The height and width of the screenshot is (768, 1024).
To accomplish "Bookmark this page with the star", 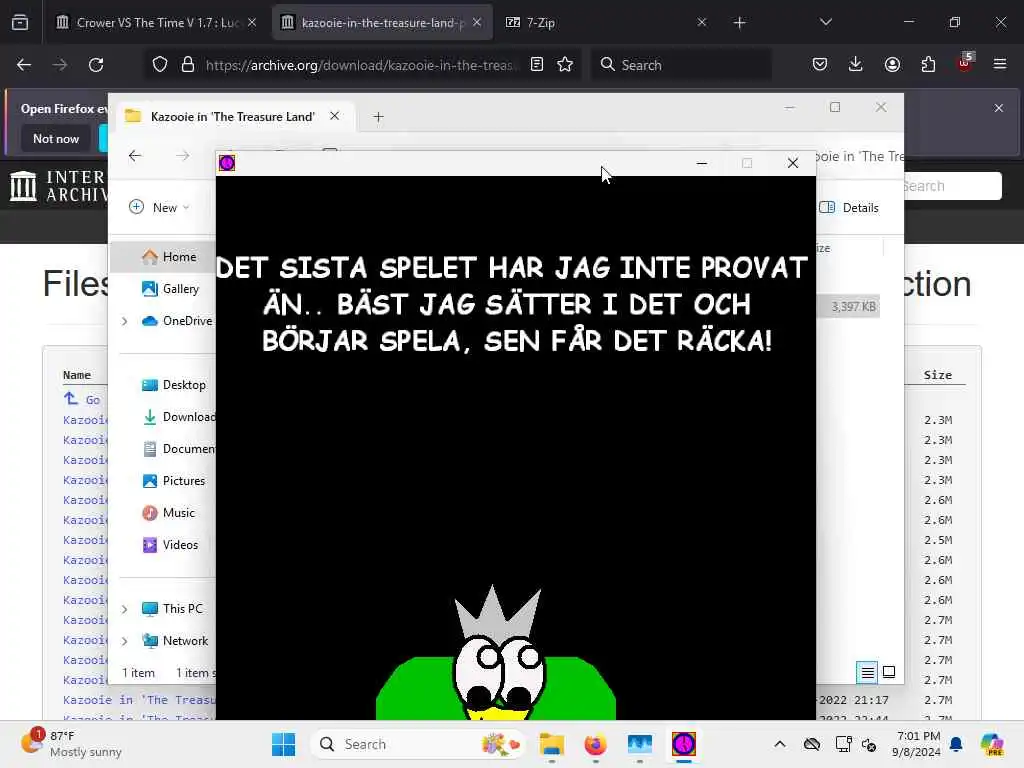I will tap(566, 65).
